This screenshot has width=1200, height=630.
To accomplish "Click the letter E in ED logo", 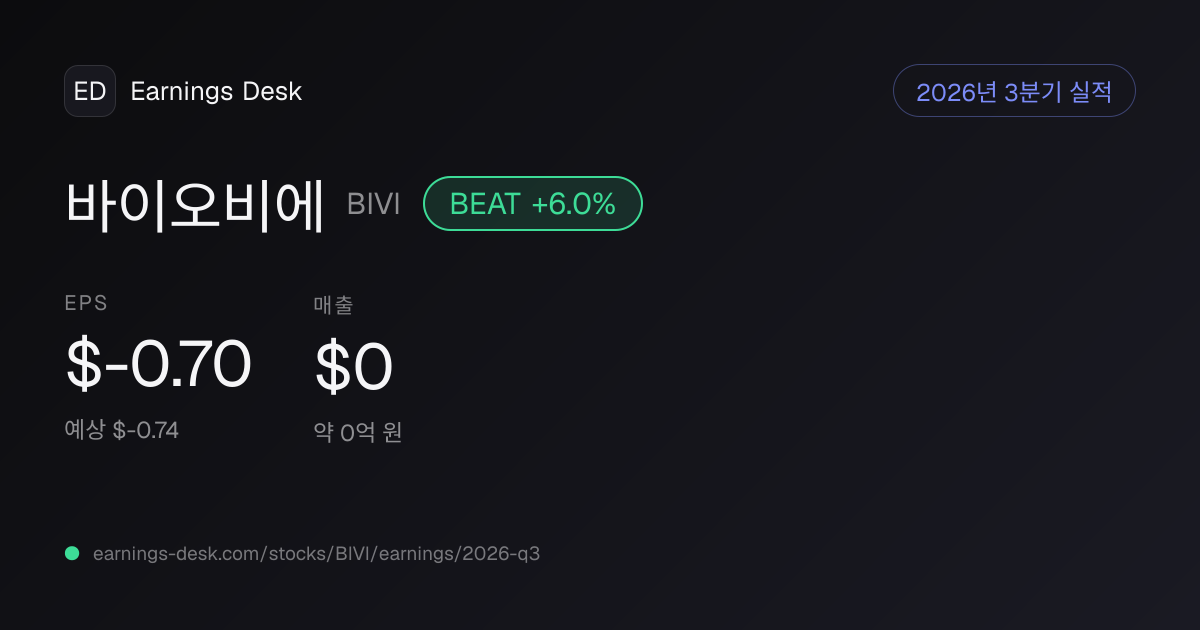I will (81, 91).
